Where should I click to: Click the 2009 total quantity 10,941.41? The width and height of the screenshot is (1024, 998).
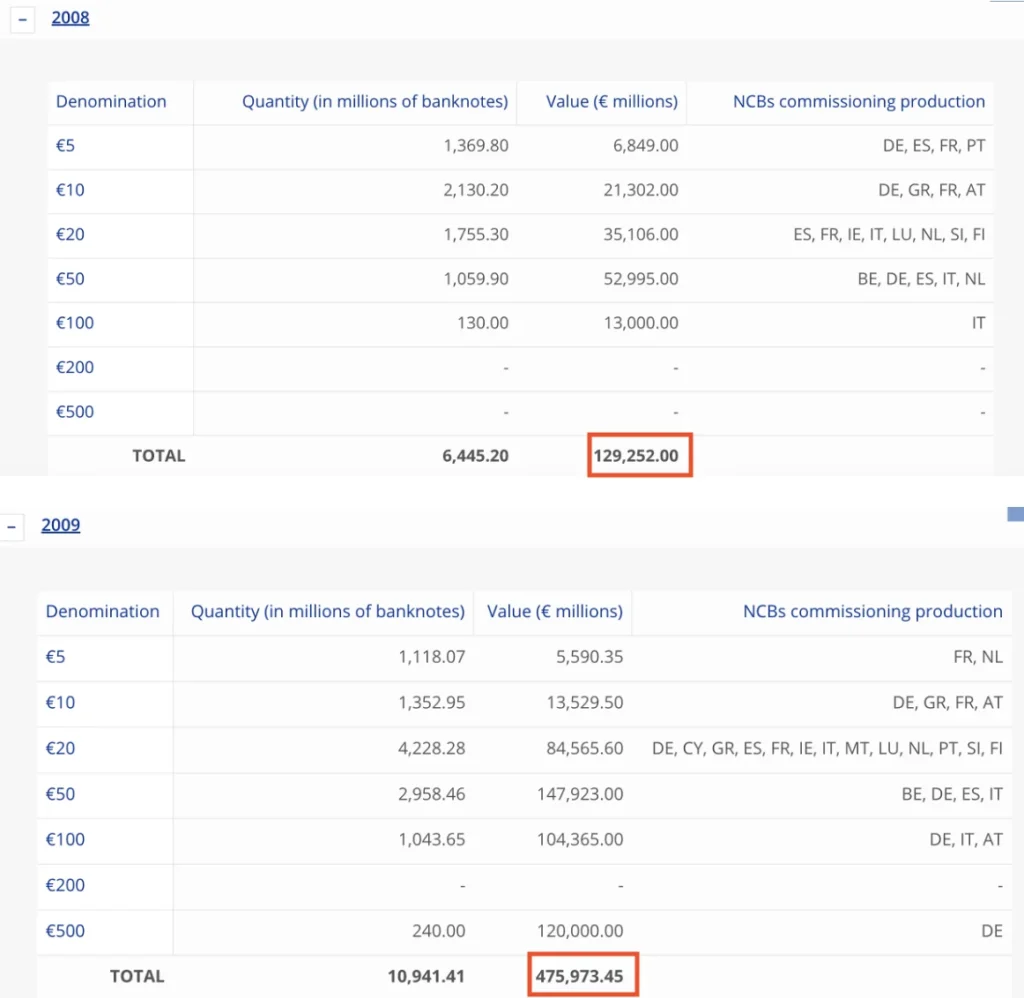pyautogui.click(x=426, y=976)
